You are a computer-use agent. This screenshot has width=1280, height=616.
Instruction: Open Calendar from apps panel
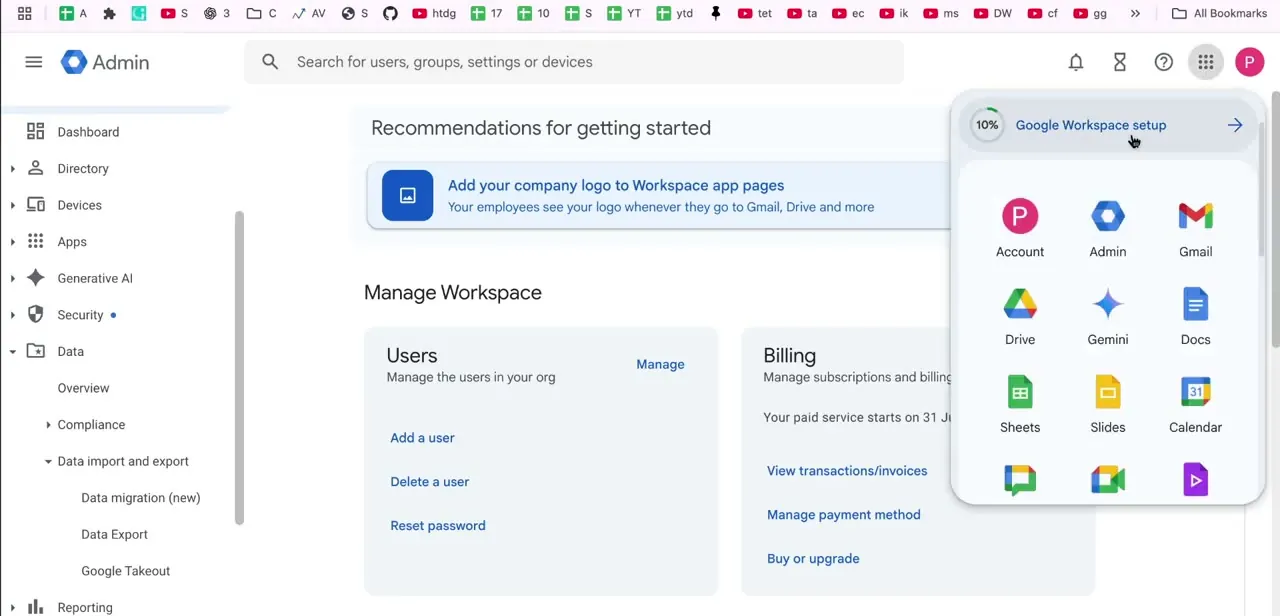[x=1196, y=405]
